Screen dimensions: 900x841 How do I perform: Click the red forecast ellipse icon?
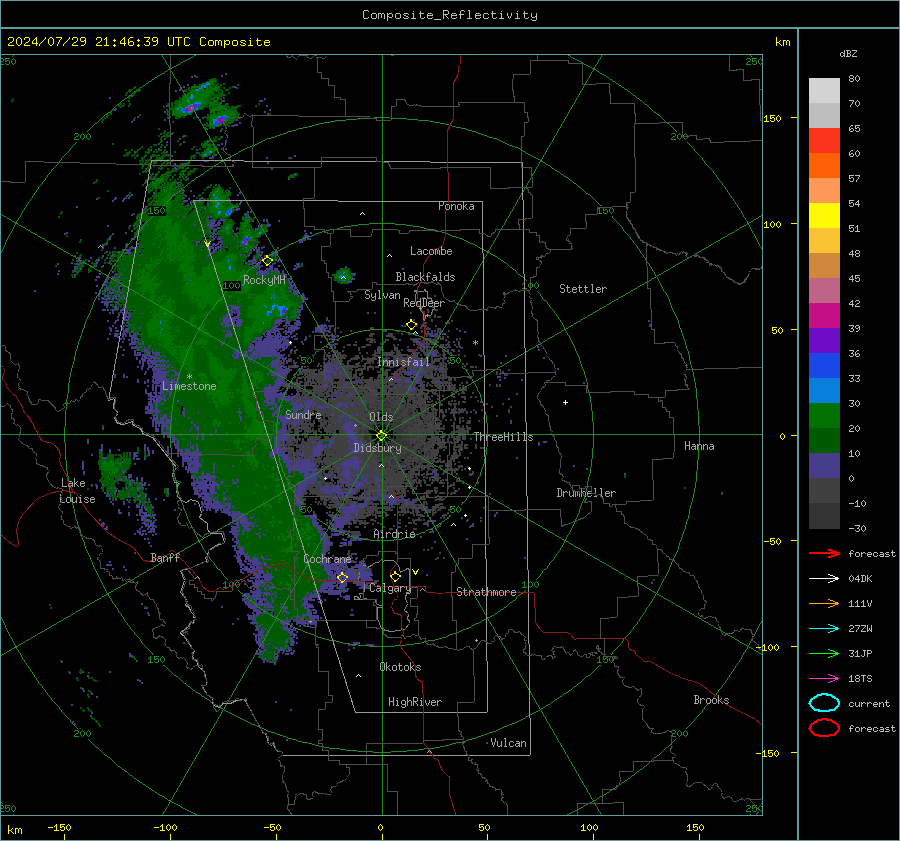(824, 728)
